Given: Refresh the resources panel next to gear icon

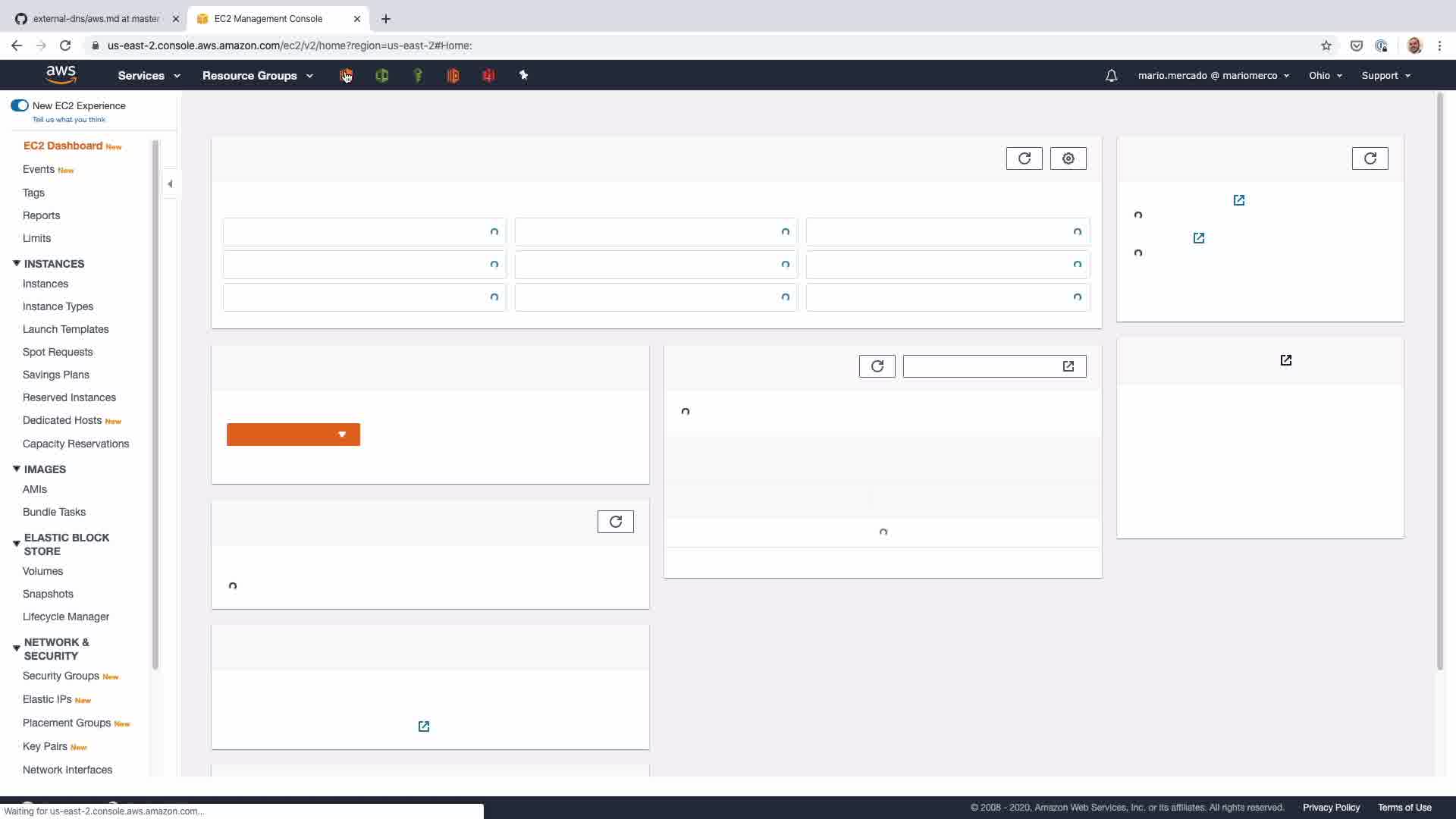Looking at the screenshot, I should (1024, 158).
